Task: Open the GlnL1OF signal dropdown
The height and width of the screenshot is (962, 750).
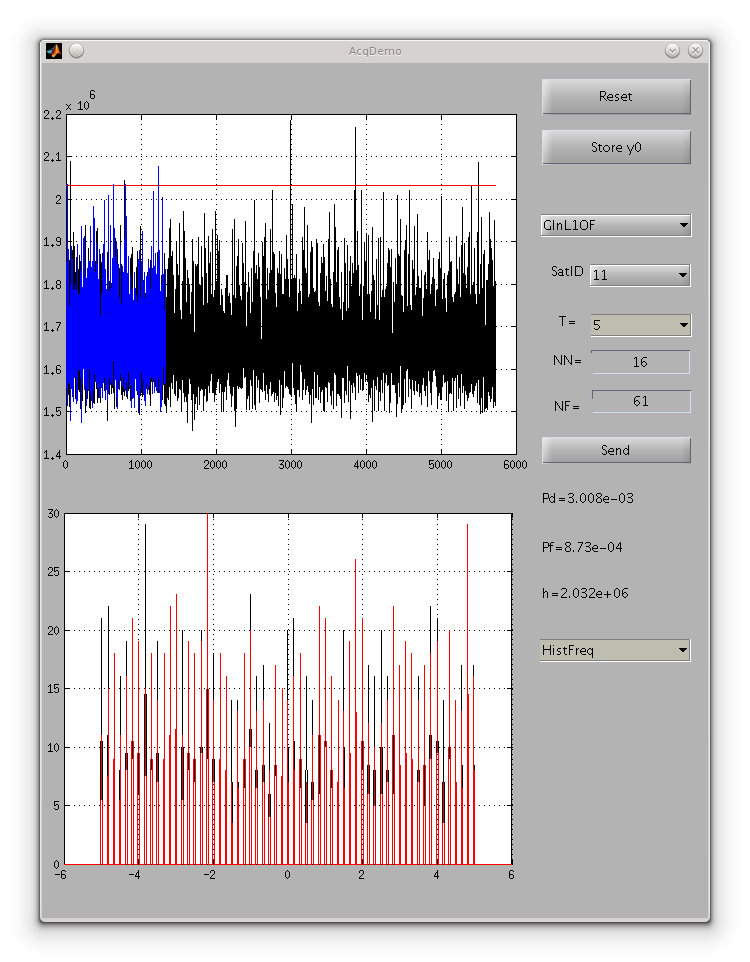Action: (x=616, y=225)
